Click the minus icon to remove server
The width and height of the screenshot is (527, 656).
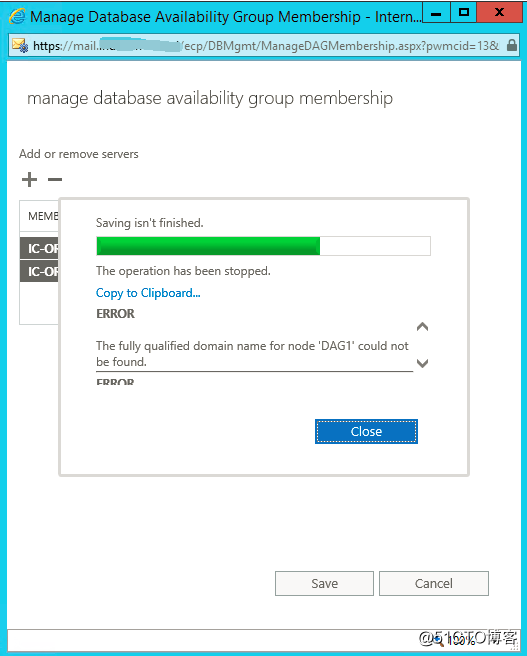click(55, 180)
